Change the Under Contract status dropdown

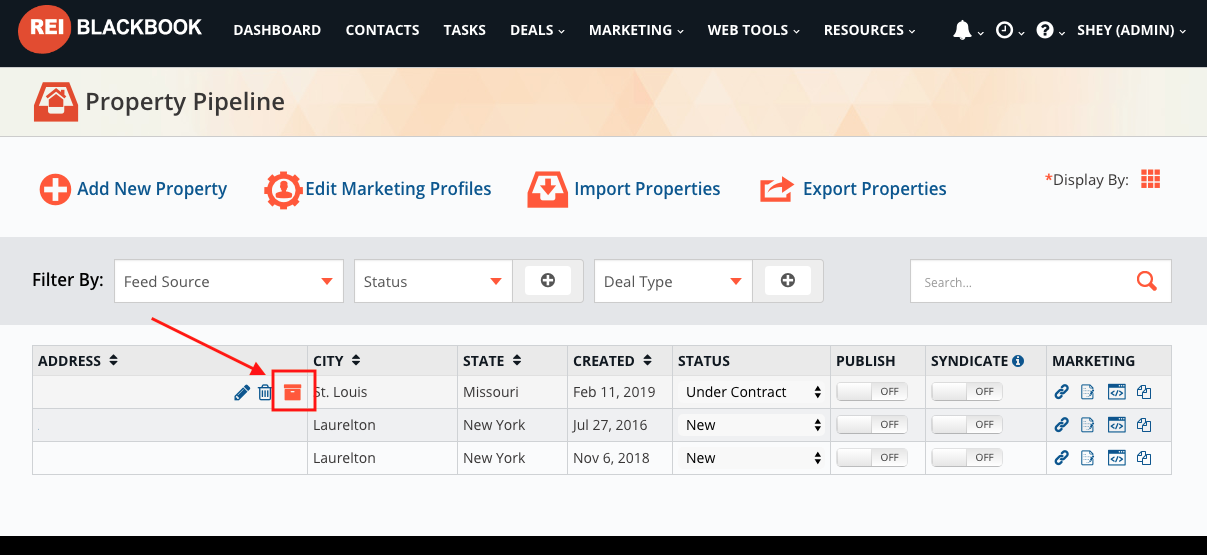click(753, 392)
